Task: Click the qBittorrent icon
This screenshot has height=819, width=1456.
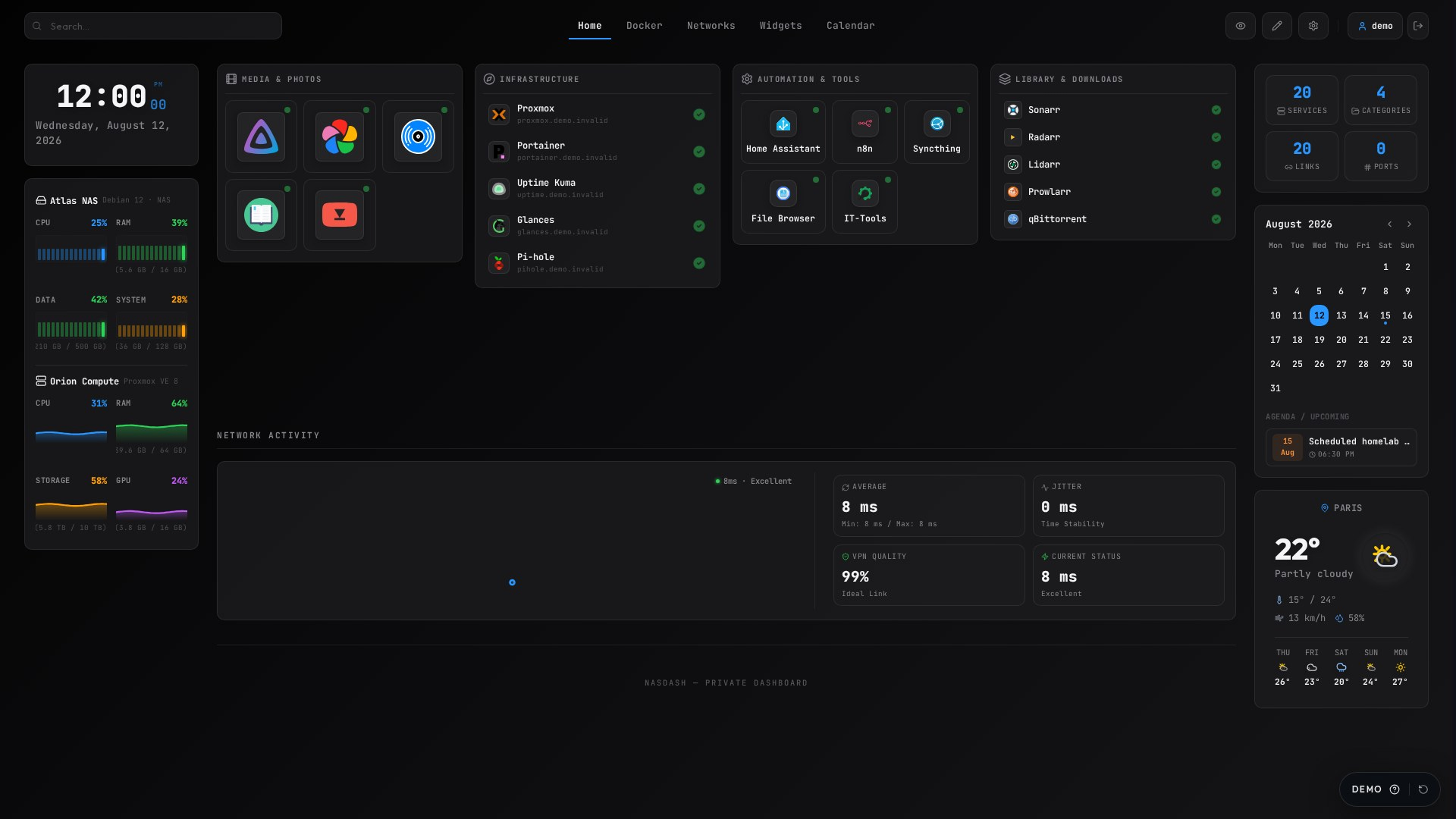Action: tap(1013, 219)
